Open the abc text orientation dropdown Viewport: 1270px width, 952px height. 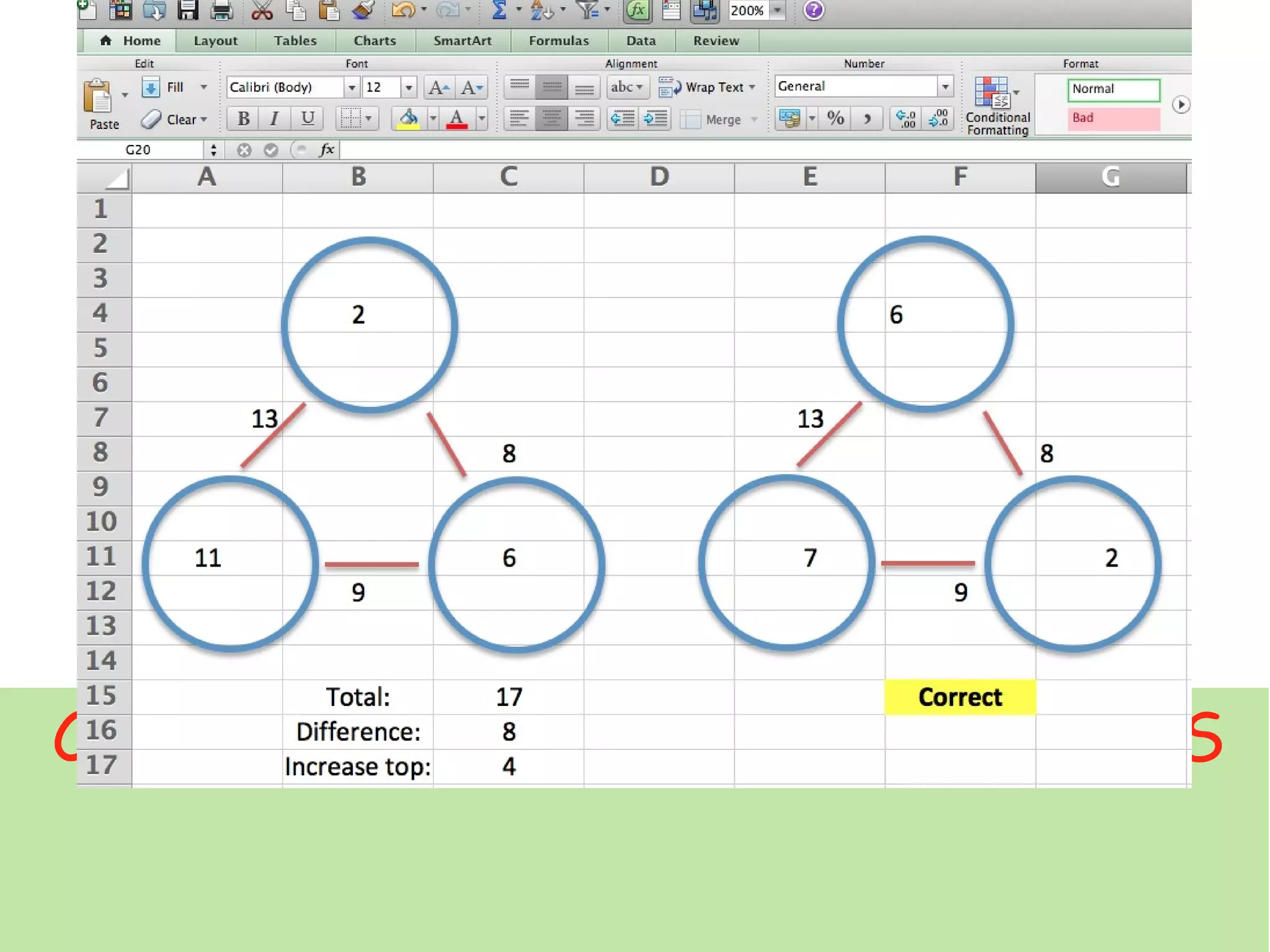click(x=628, y=87)
